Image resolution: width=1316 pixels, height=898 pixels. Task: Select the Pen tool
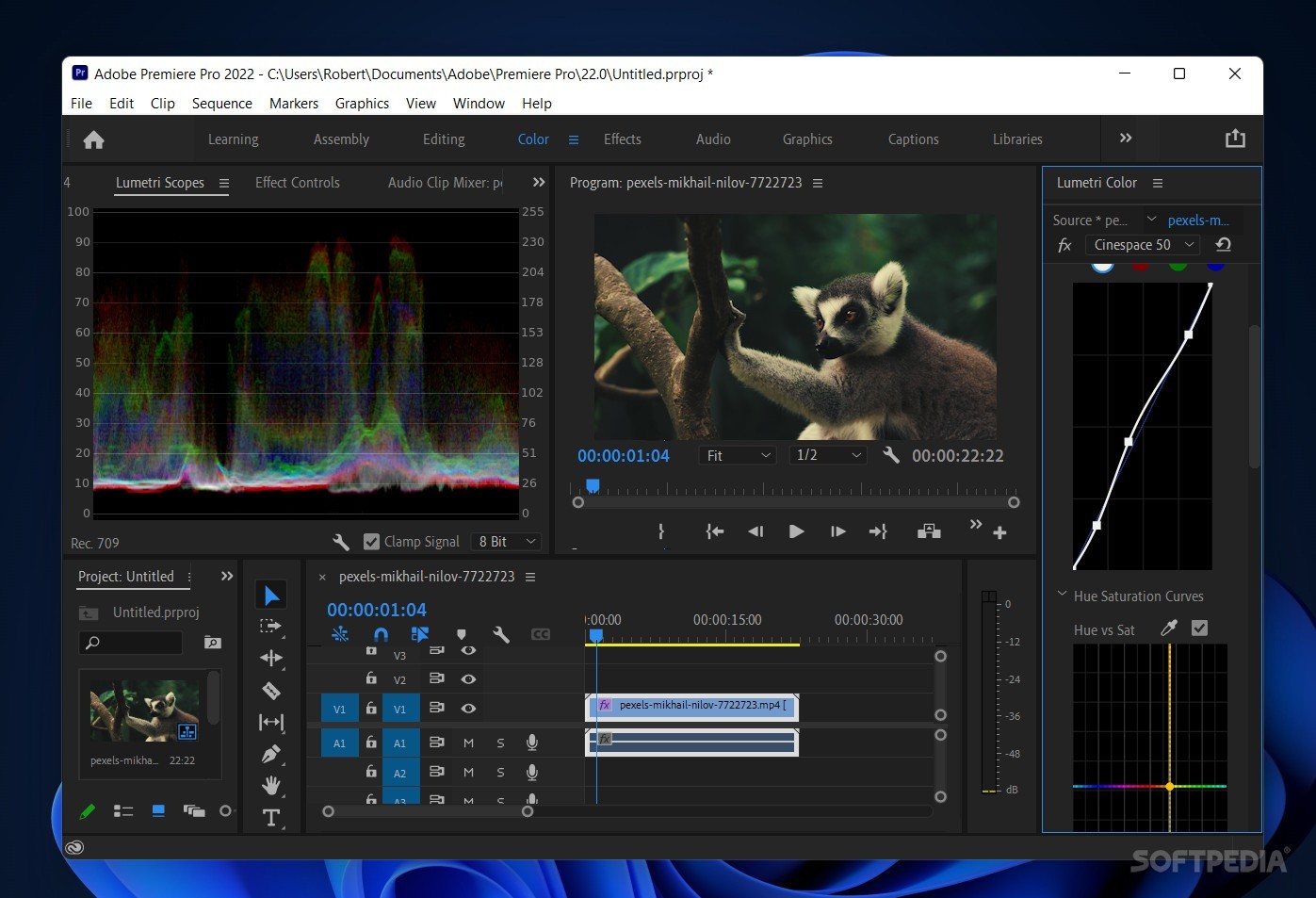[271, 754]
